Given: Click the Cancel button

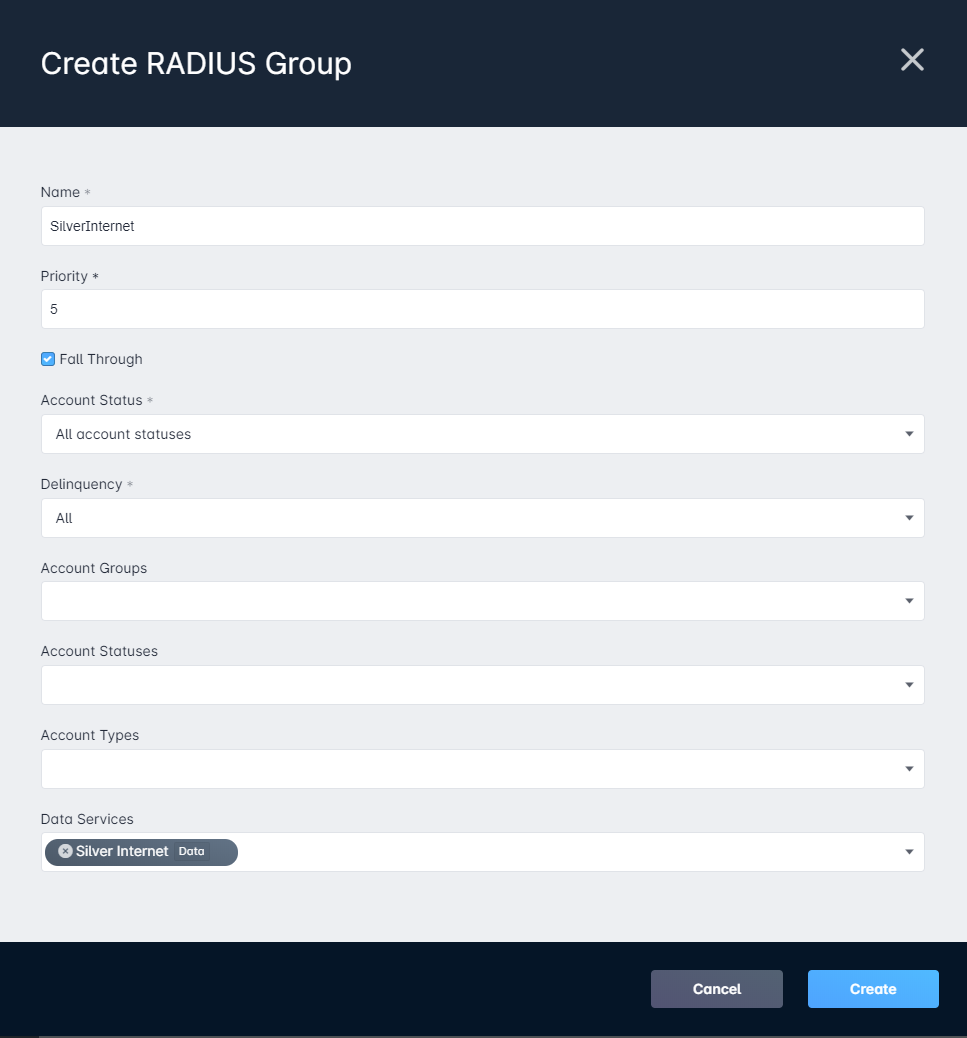Looking at the screenshot, I should (717, 989).
